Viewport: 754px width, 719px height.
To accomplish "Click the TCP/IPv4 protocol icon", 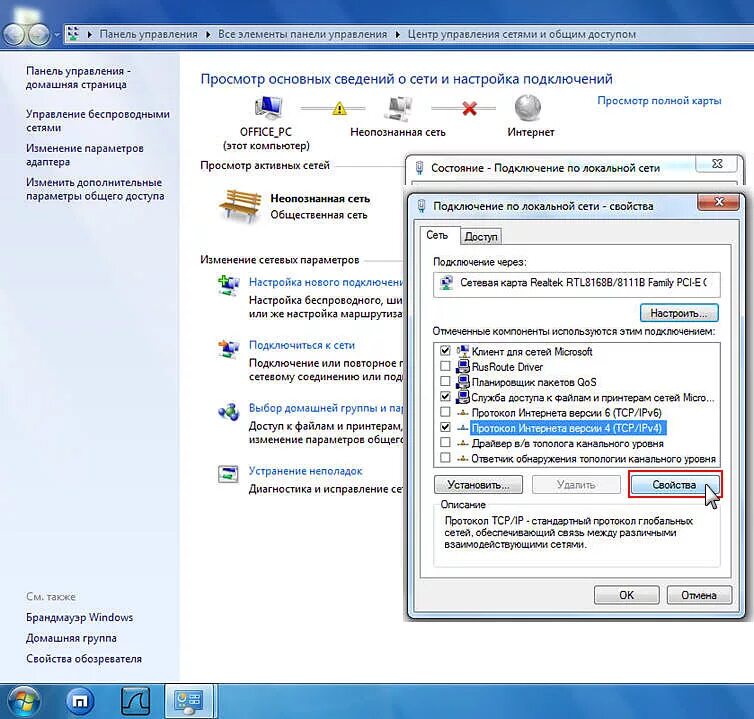I will (463, 428).
